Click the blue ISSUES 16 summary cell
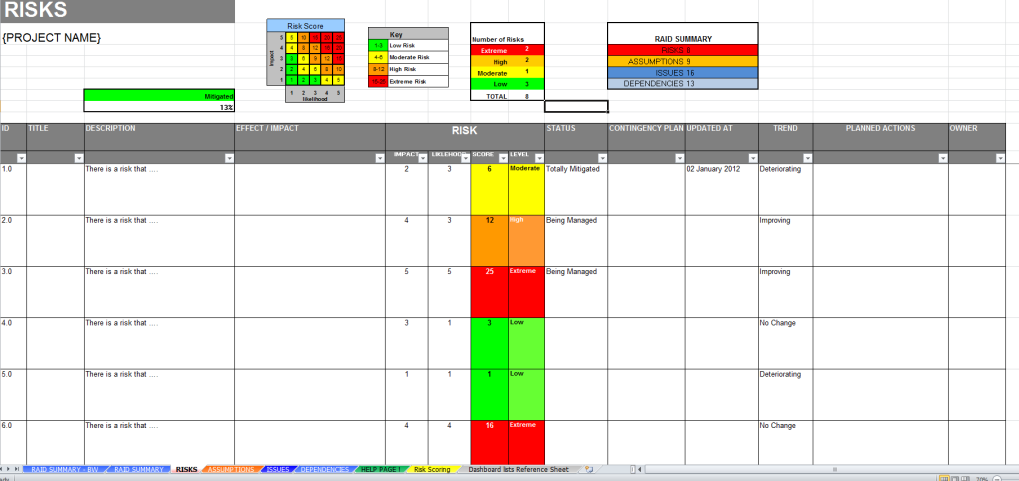The image size is (1019, 481). (x=682, y=73)
